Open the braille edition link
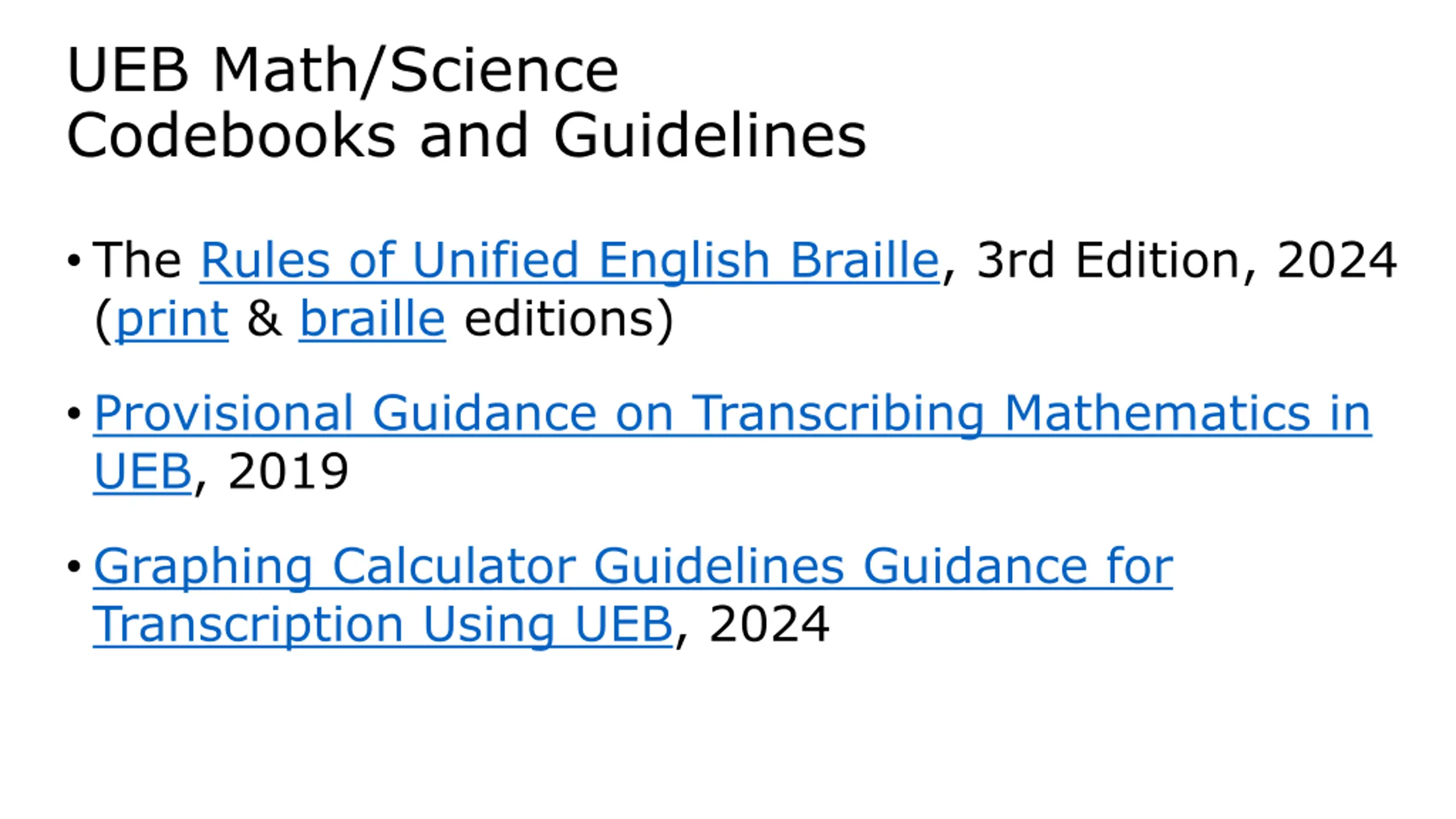 coord(372,319)
